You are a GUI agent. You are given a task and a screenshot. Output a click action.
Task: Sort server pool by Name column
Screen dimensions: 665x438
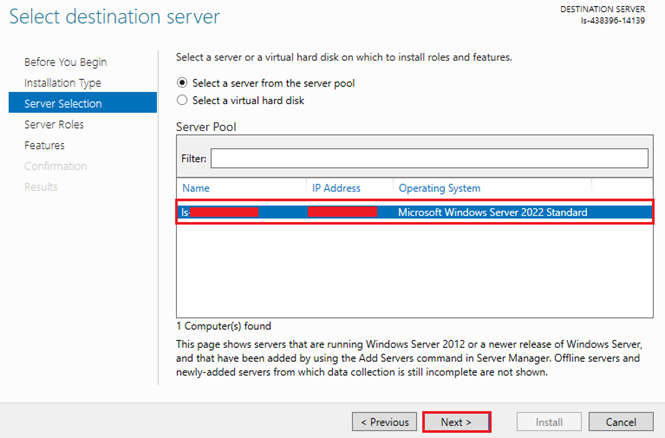[196, 188]
